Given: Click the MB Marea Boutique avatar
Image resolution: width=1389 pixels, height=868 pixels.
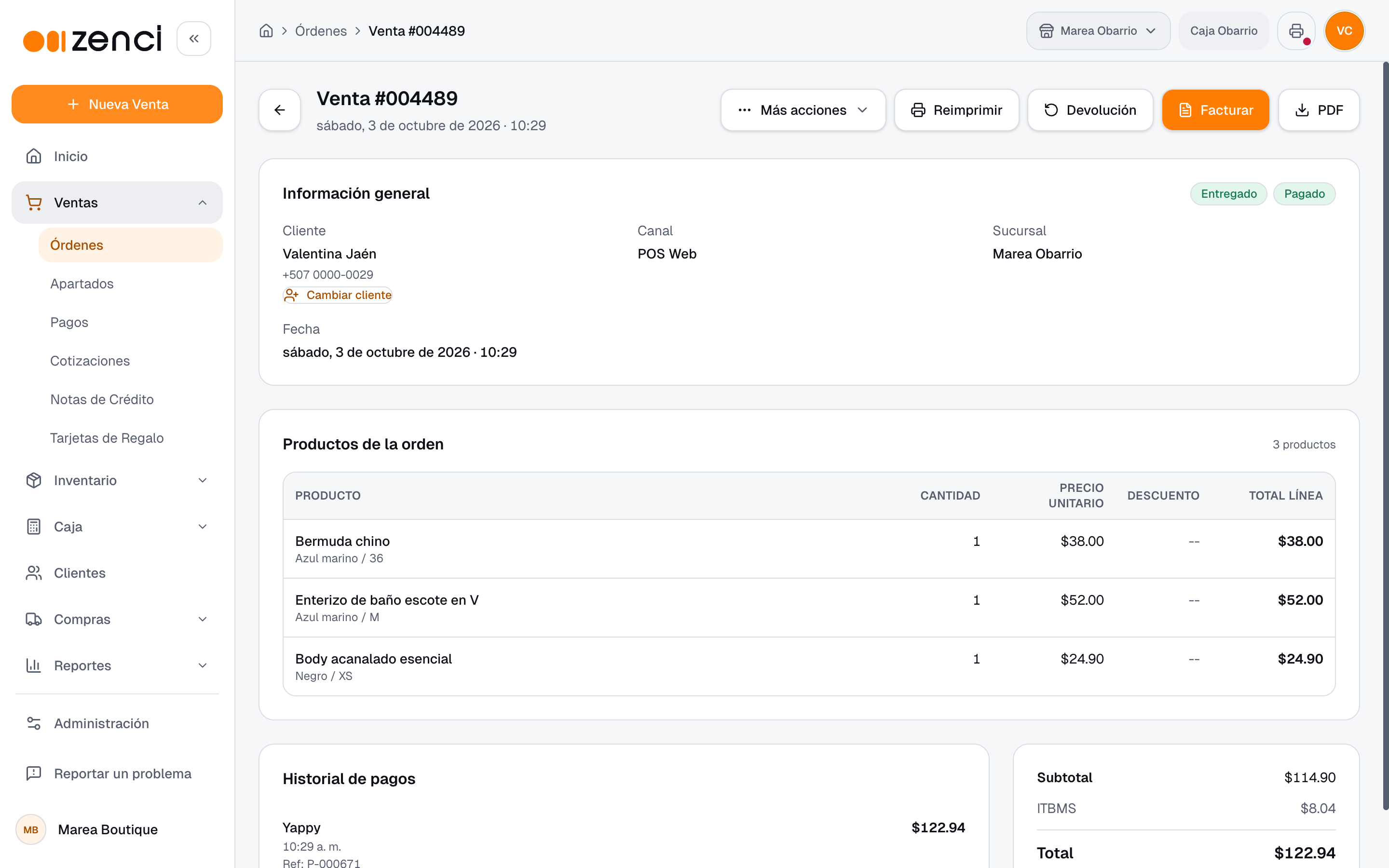Looking at the screenshot, I should coord(31,829).
